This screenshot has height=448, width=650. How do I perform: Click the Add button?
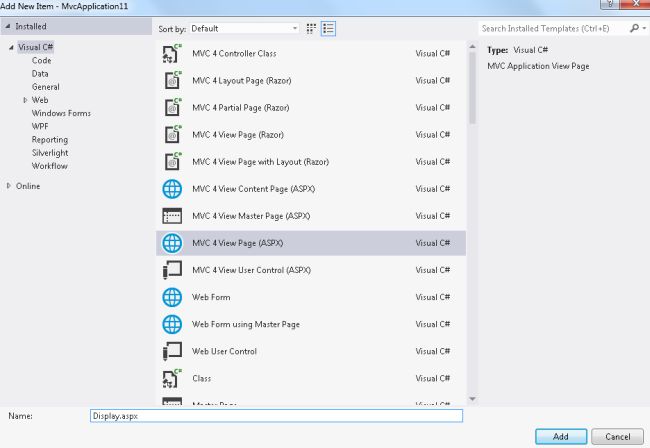pos(561,436)
